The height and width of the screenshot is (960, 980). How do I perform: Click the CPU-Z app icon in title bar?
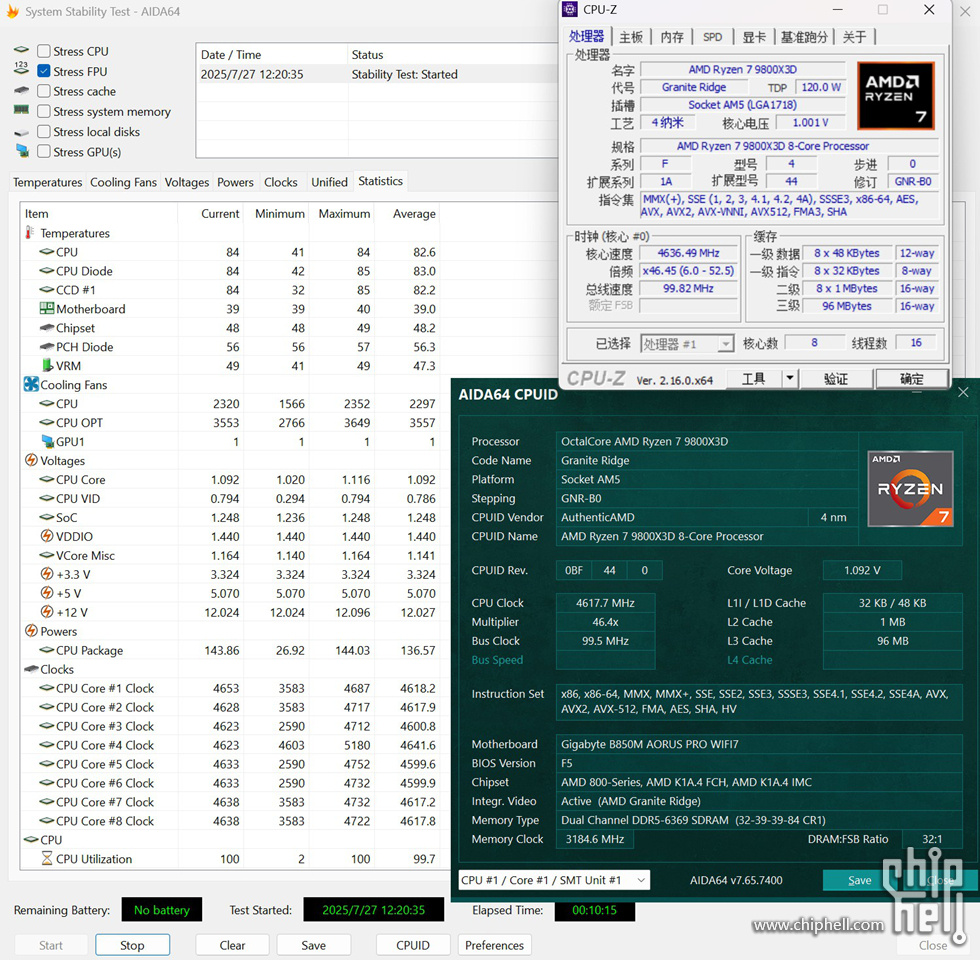coord(569,9)
